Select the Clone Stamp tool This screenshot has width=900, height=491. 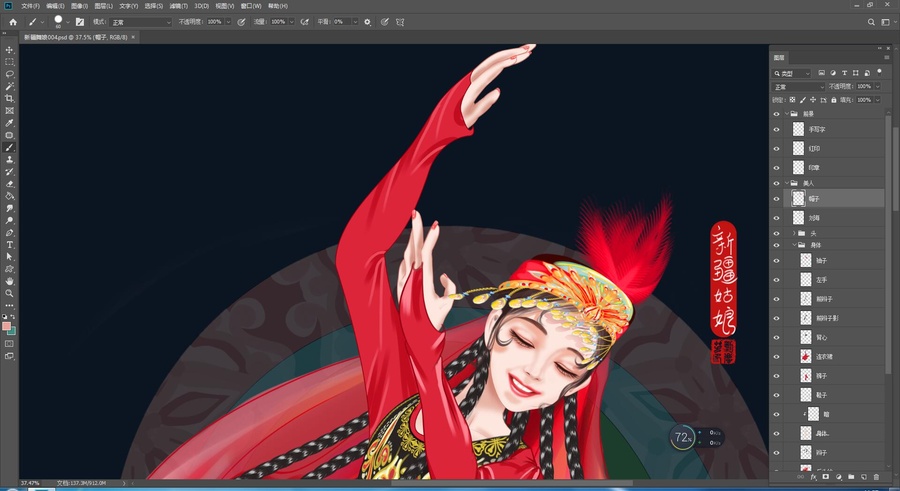click(9, 160)
